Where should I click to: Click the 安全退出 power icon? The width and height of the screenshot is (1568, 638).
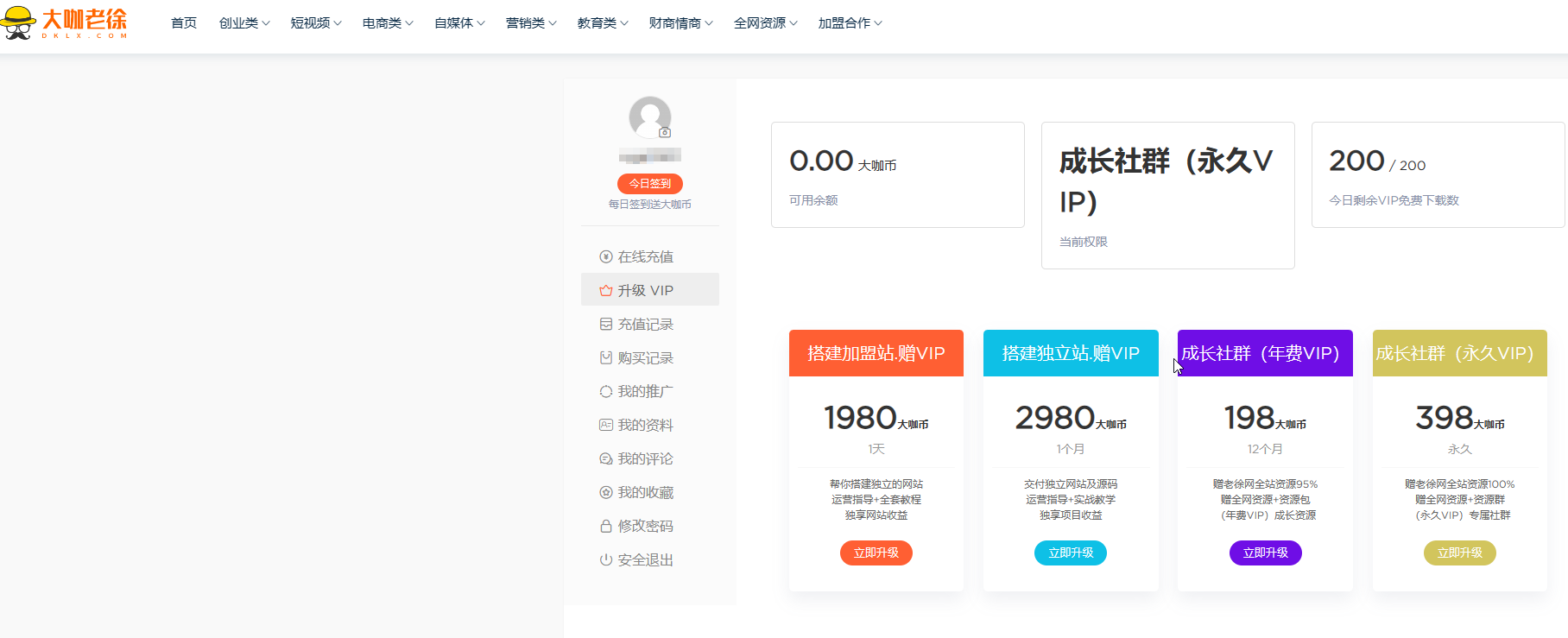606,559
